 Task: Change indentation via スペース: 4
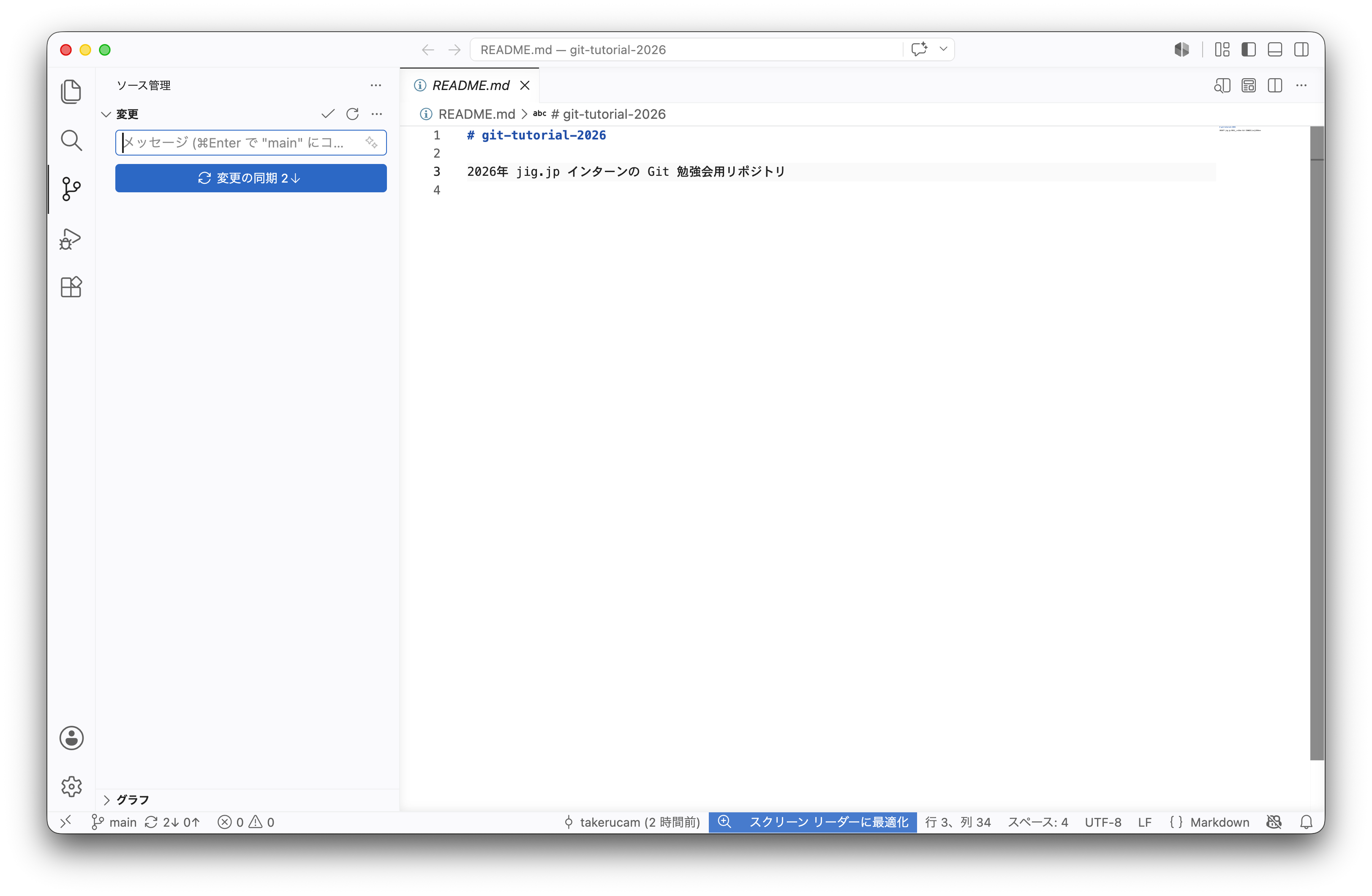(1037, 822)
